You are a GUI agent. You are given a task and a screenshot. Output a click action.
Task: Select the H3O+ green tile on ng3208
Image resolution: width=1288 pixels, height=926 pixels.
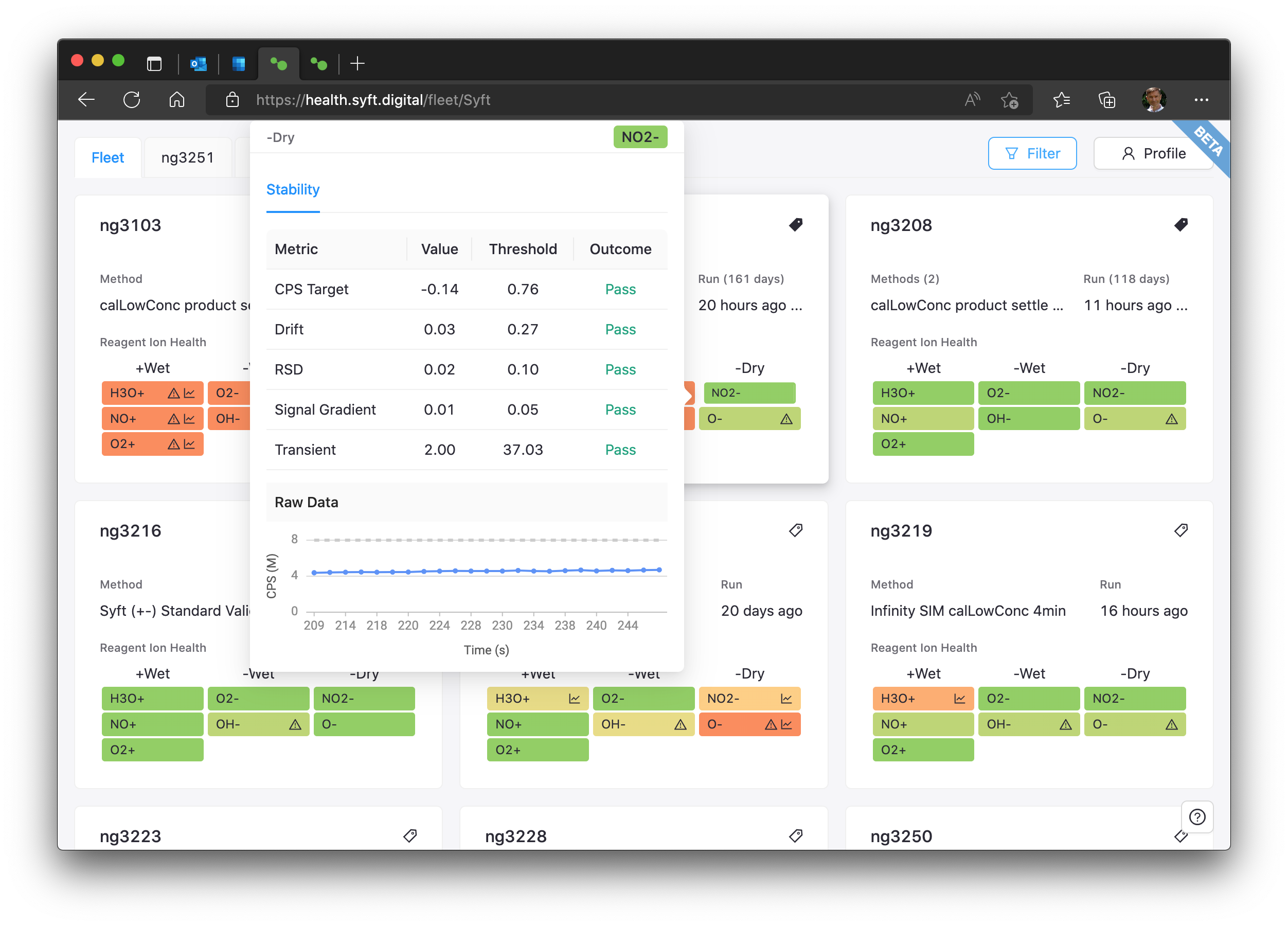[923, 393]
